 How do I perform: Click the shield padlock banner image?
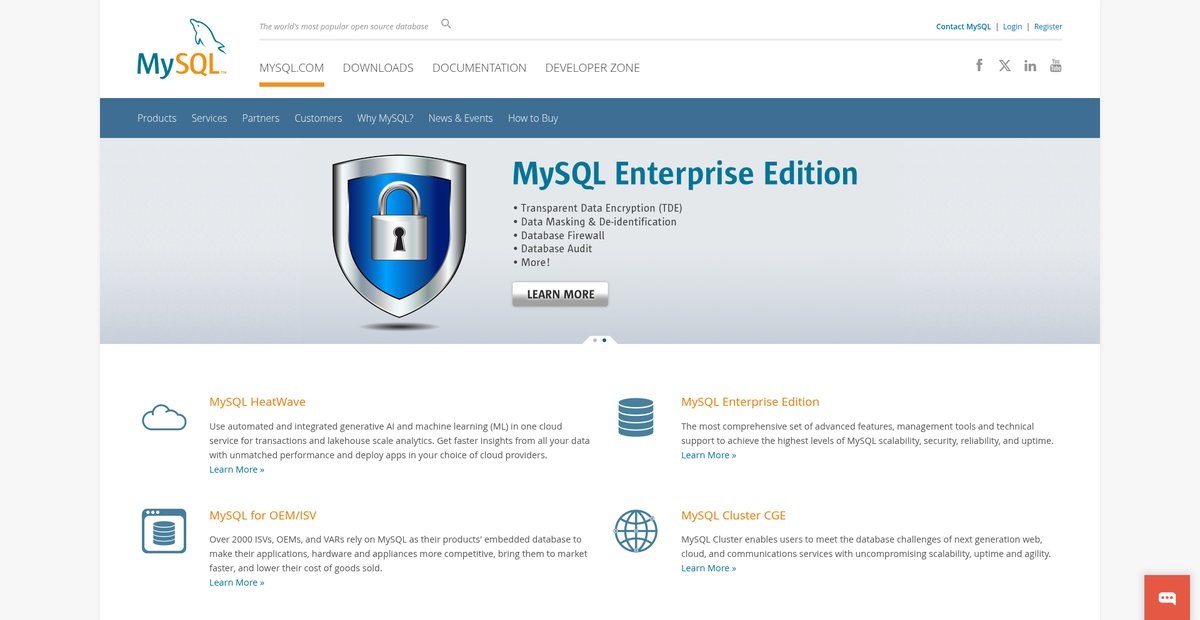point(398,243)
